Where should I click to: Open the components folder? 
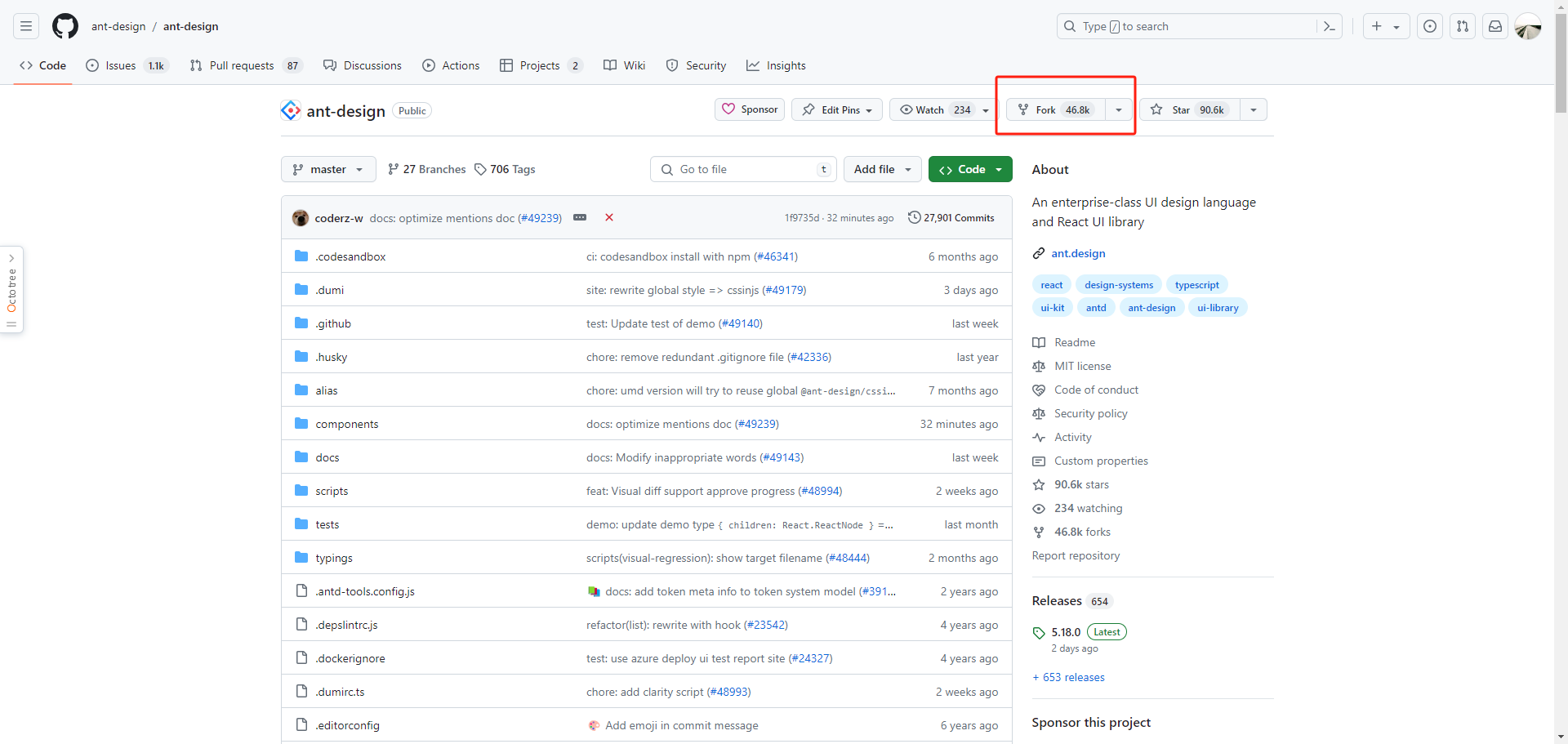pyautogui.click(x=347, y=424)
